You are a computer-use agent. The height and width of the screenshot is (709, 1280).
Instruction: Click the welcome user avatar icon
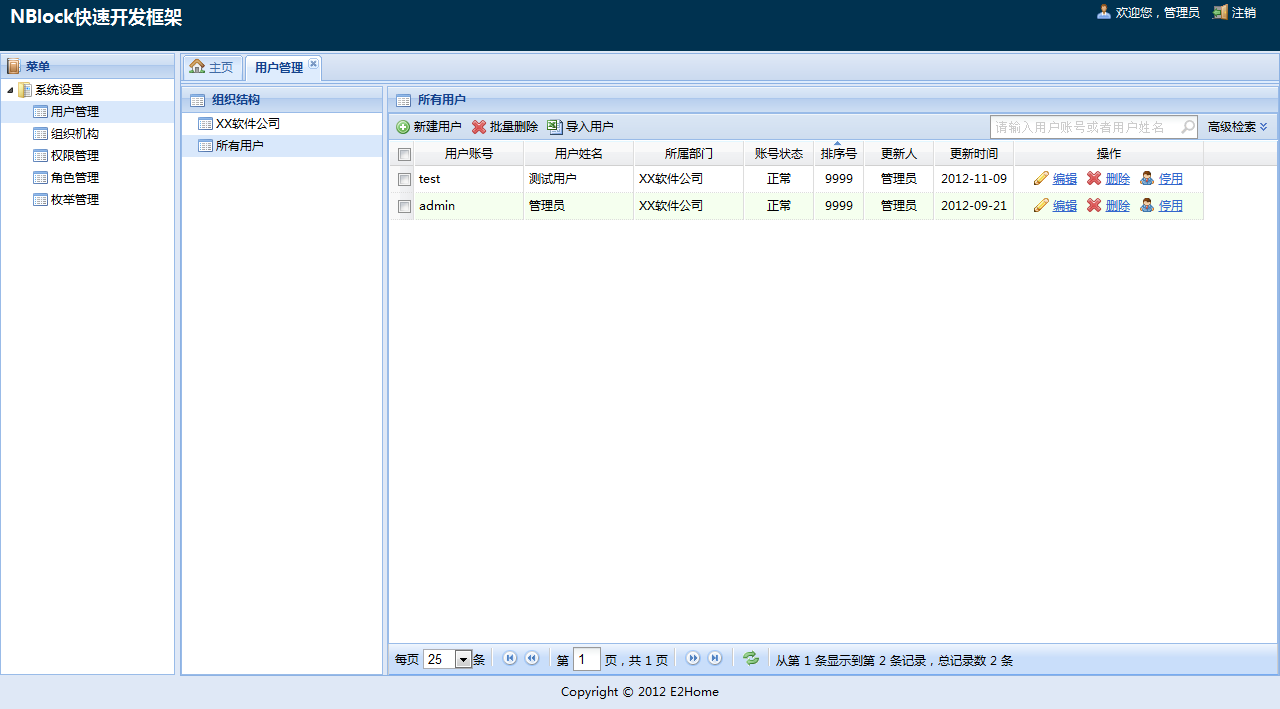pyautogui.click(x=1104, y=12)
